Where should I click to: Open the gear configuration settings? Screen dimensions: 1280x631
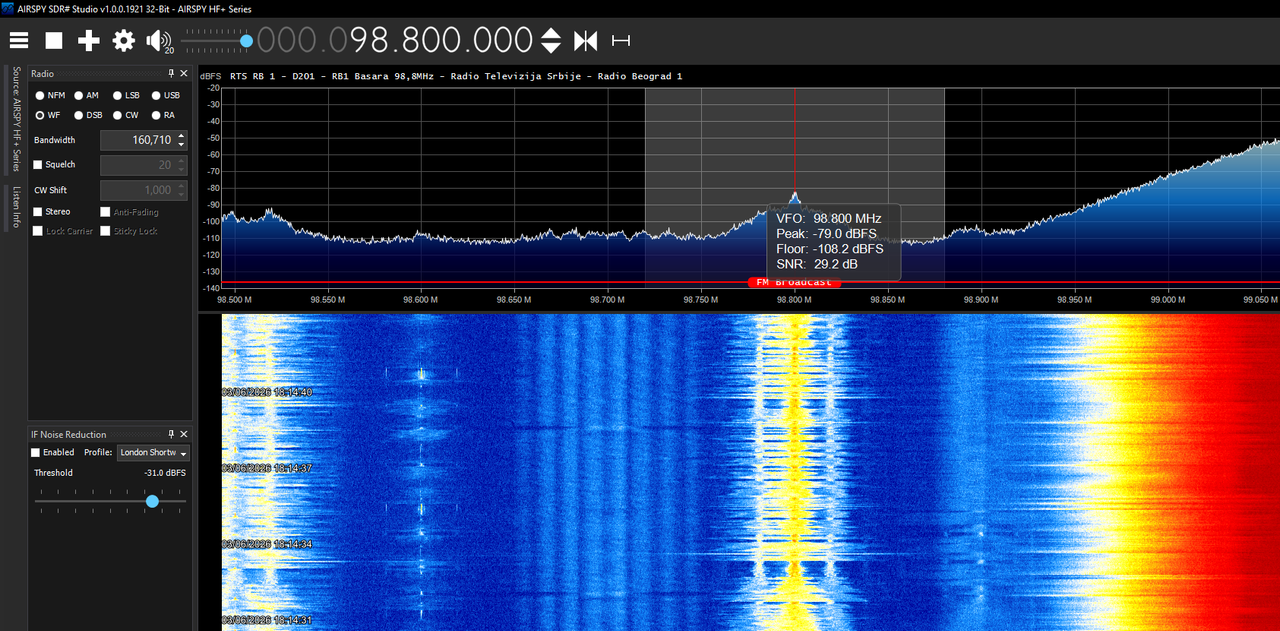point(124,40)
